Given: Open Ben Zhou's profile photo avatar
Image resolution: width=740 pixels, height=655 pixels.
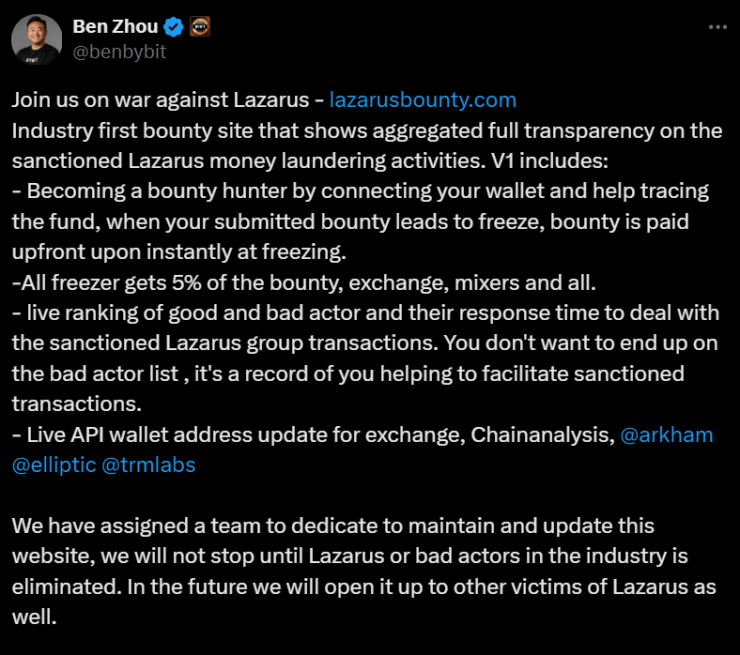Looking at the screenshot, I should (37, 39).
